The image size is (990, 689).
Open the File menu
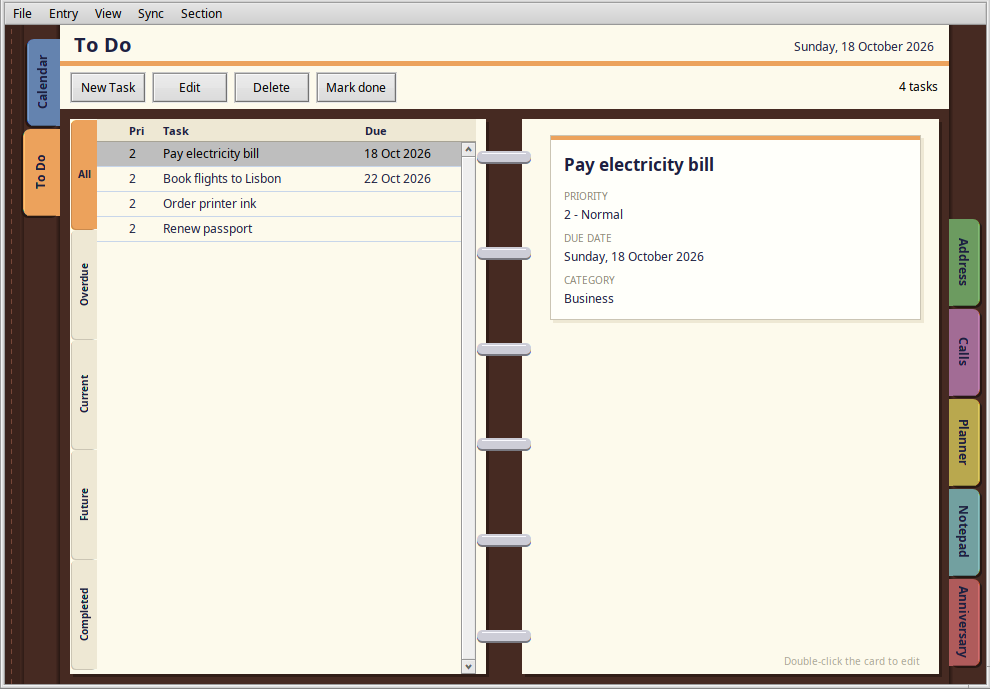tap(22, 13)
